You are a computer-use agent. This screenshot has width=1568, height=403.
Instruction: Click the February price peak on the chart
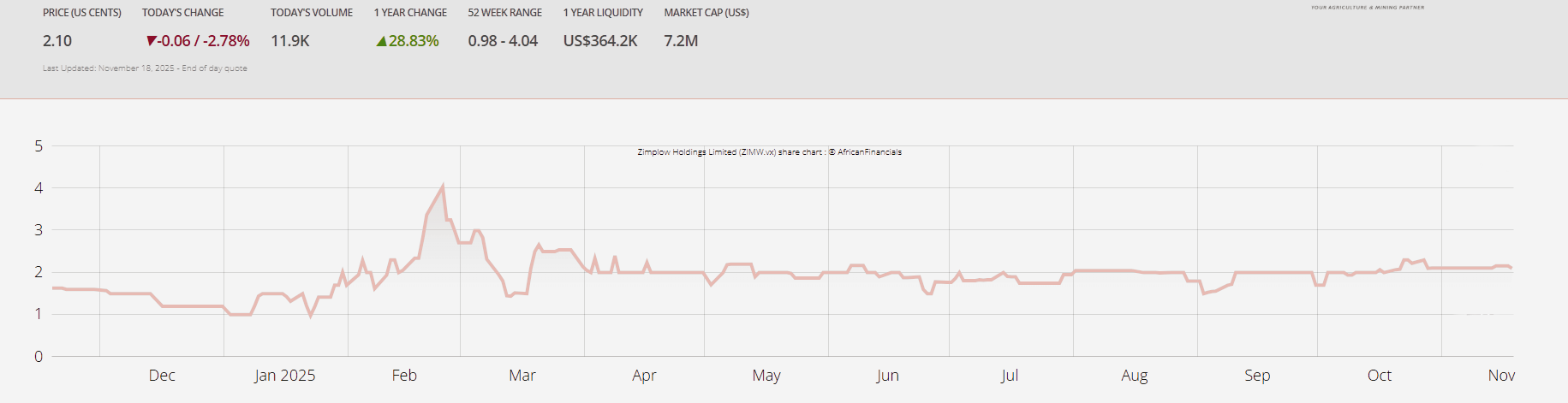tap(442, 186)
